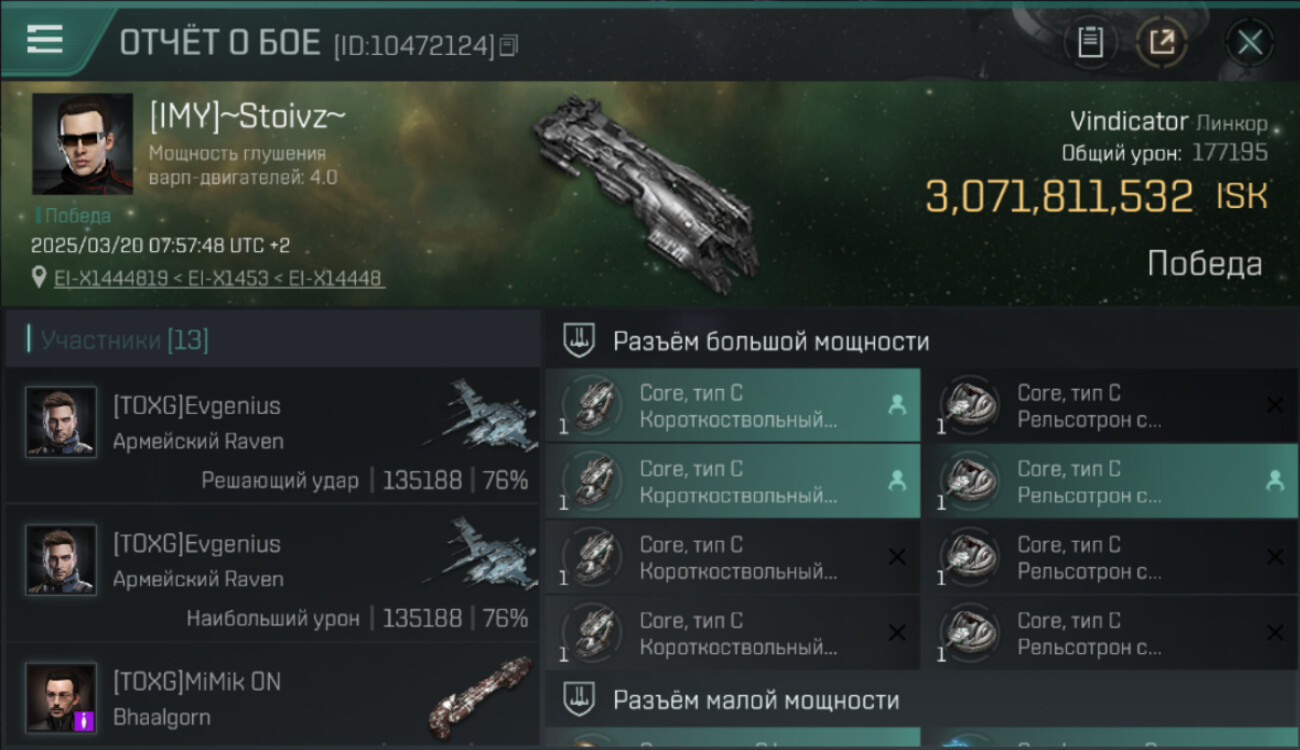The height and width of the screenshot is (750, 1300).
Task: Click the MiMik ON Bhaalgorn entry
Action: (272, 700)
